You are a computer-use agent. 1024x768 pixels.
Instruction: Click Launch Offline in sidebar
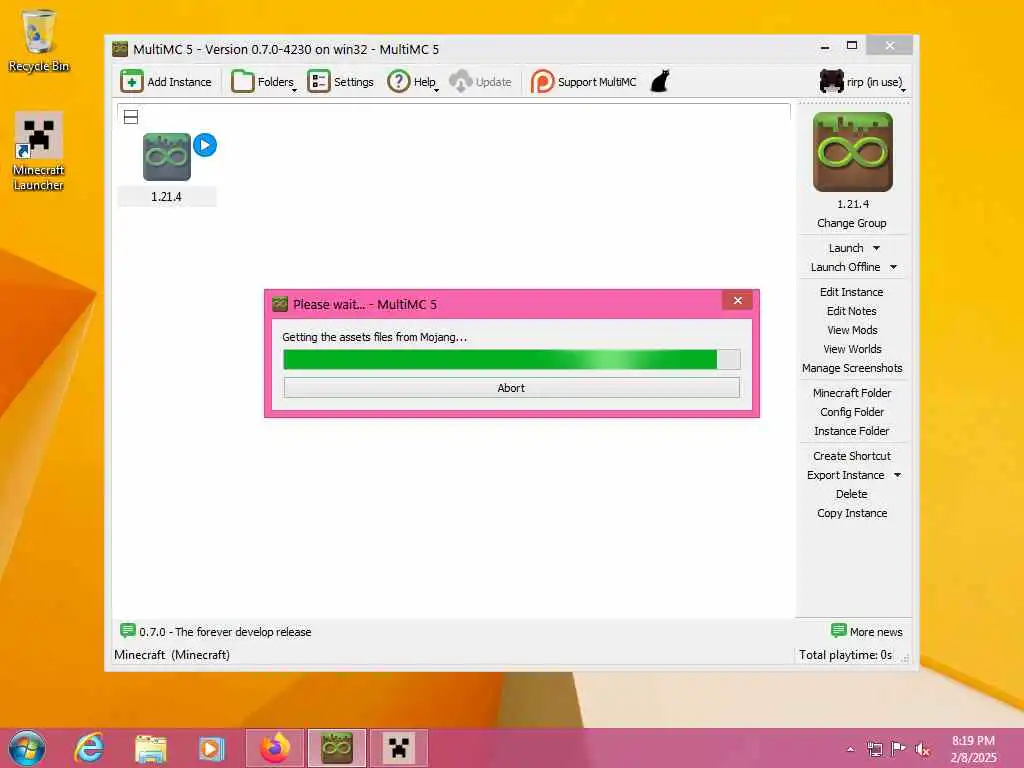tap(845, 267)
